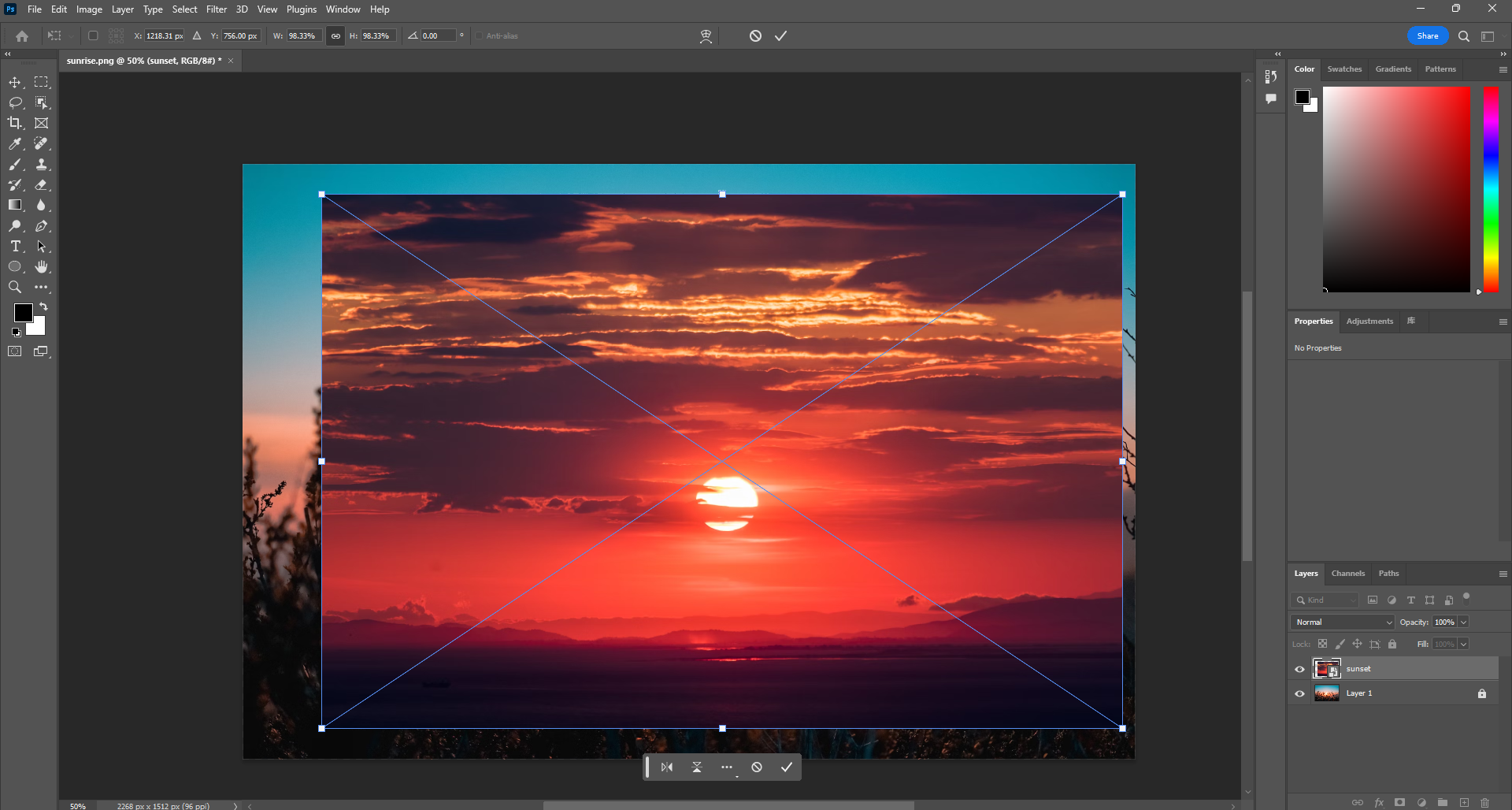Image resolution: width=1512 pixels, height=810 pixels.
Task: Hide the sunset layer visibility
Action: click(x=1299, y=669)
